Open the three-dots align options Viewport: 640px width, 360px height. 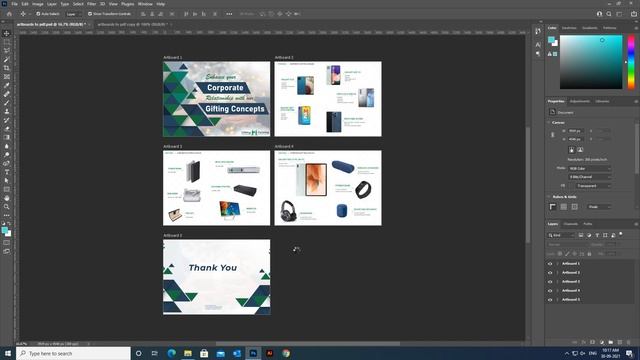tap(229, 14)
